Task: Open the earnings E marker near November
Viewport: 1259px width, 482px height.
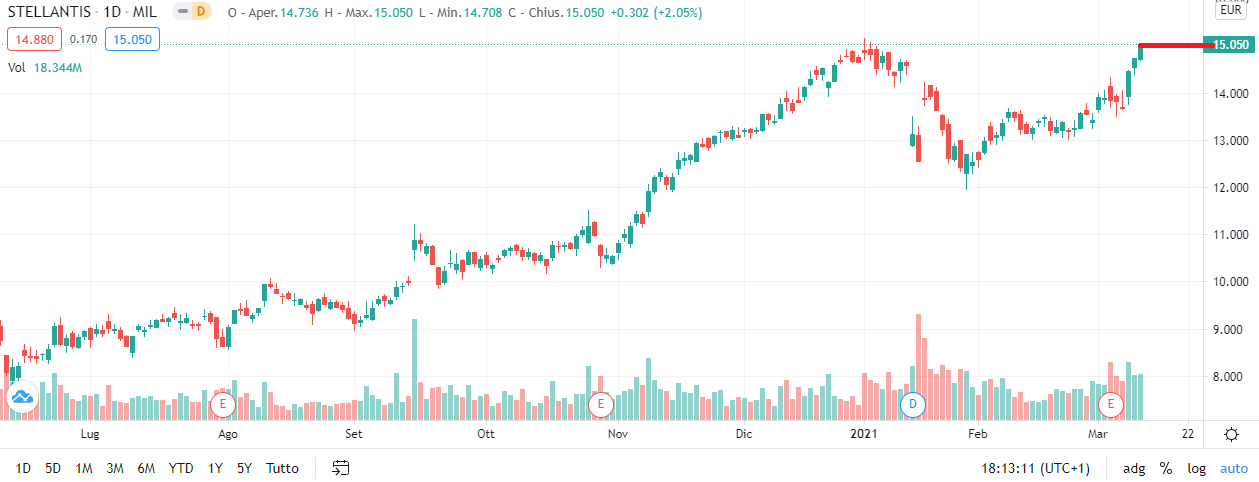Action: click(x=601, y=405)
